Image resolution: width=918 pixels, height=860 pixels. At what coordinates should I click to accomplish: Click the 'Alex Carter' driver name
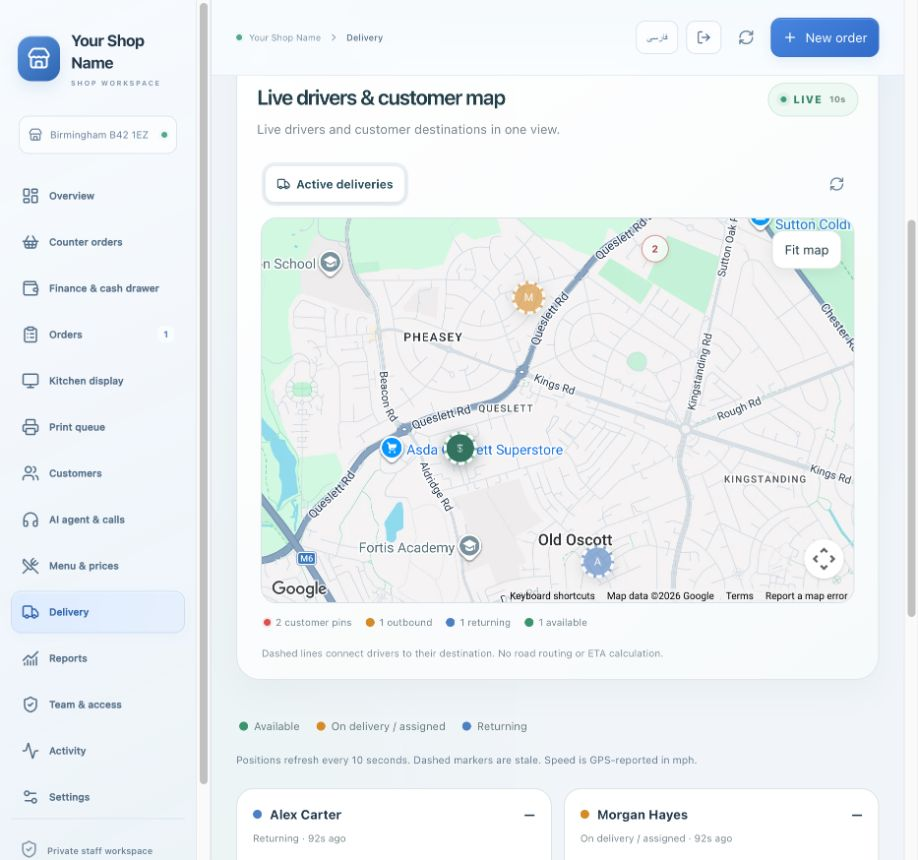[305, 815]
